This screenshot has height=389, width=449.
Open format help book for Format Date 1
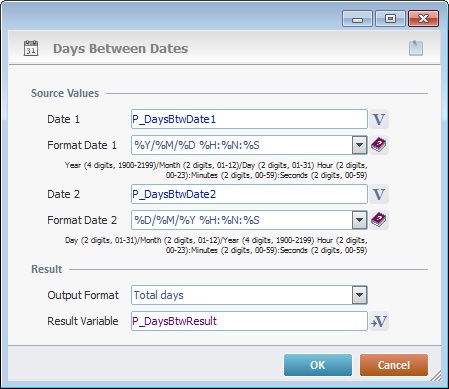click(x=379, y=145)
